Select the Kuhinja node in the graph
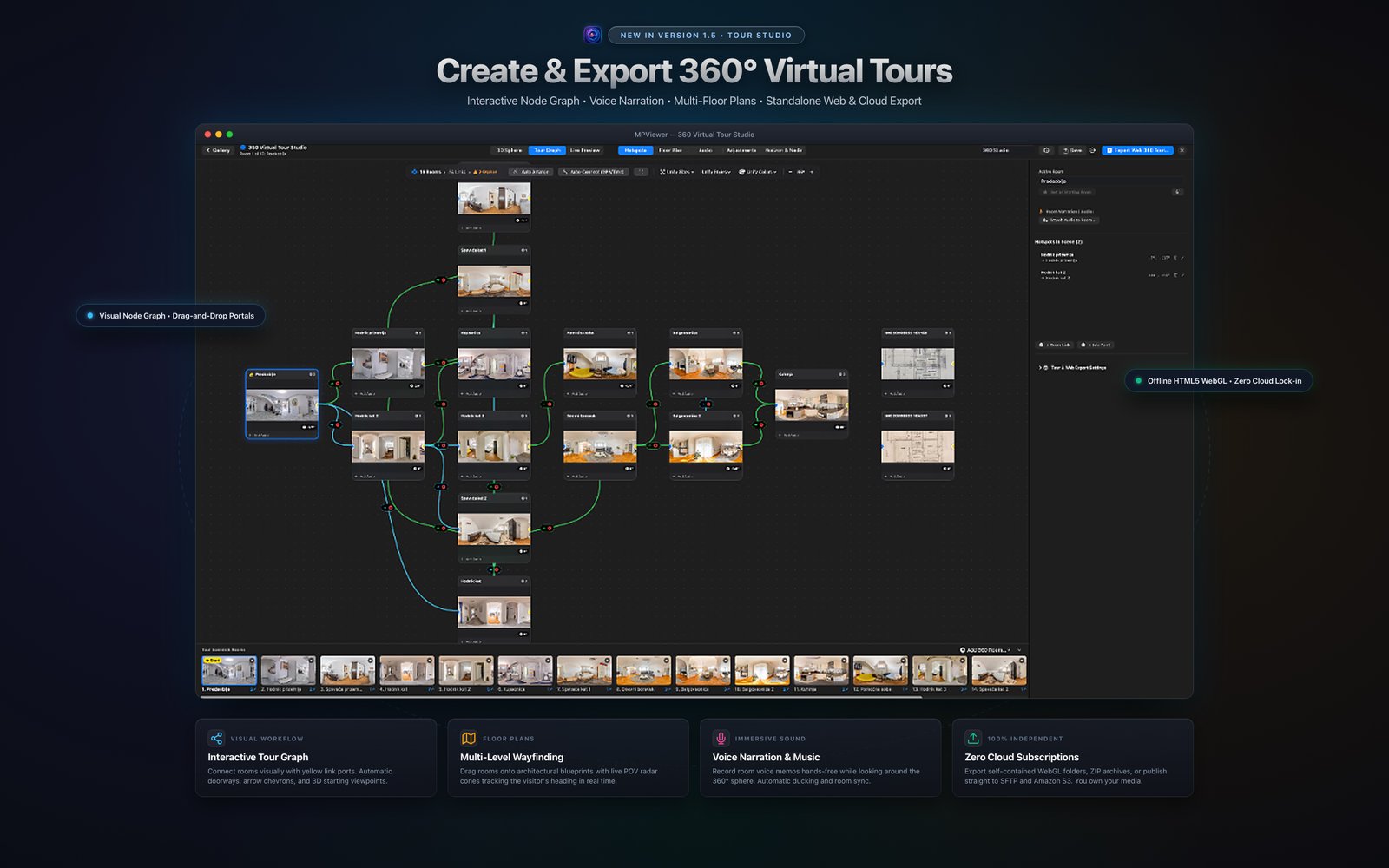The height and width of the screenshot is (868, 1389). click(812, 404)
